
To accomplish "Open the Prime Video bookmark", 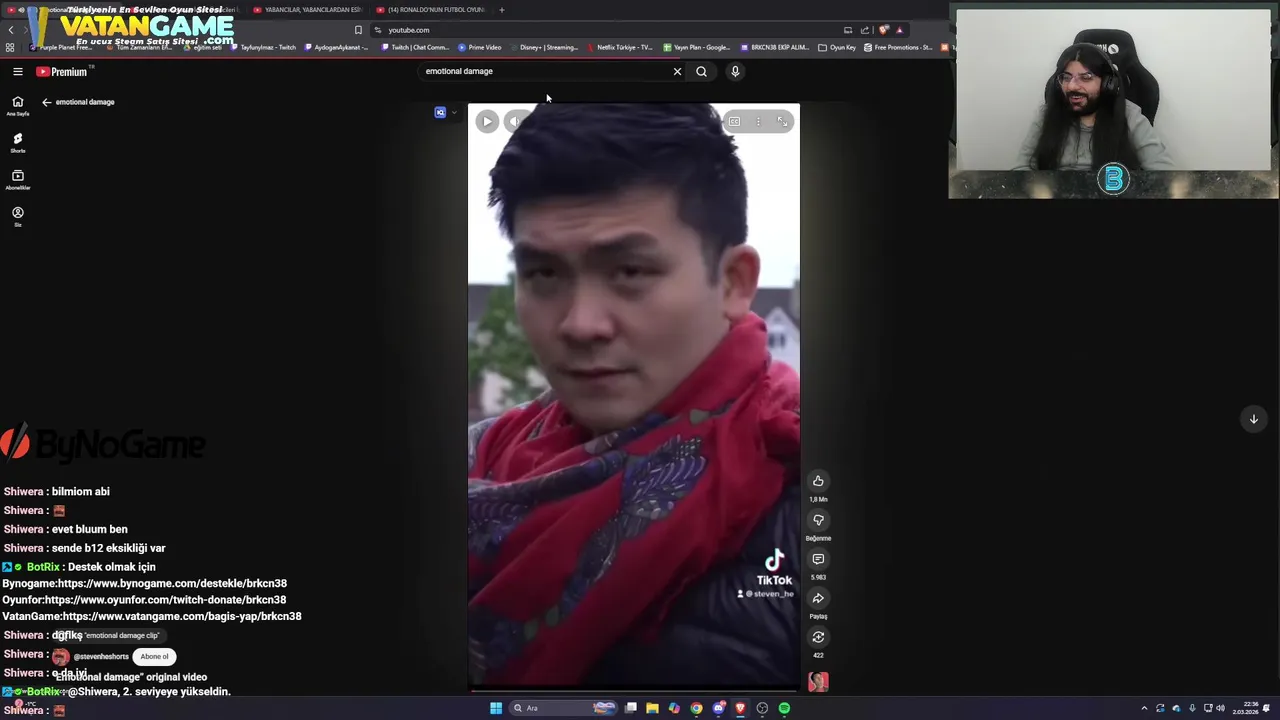I will click(480, 47).
